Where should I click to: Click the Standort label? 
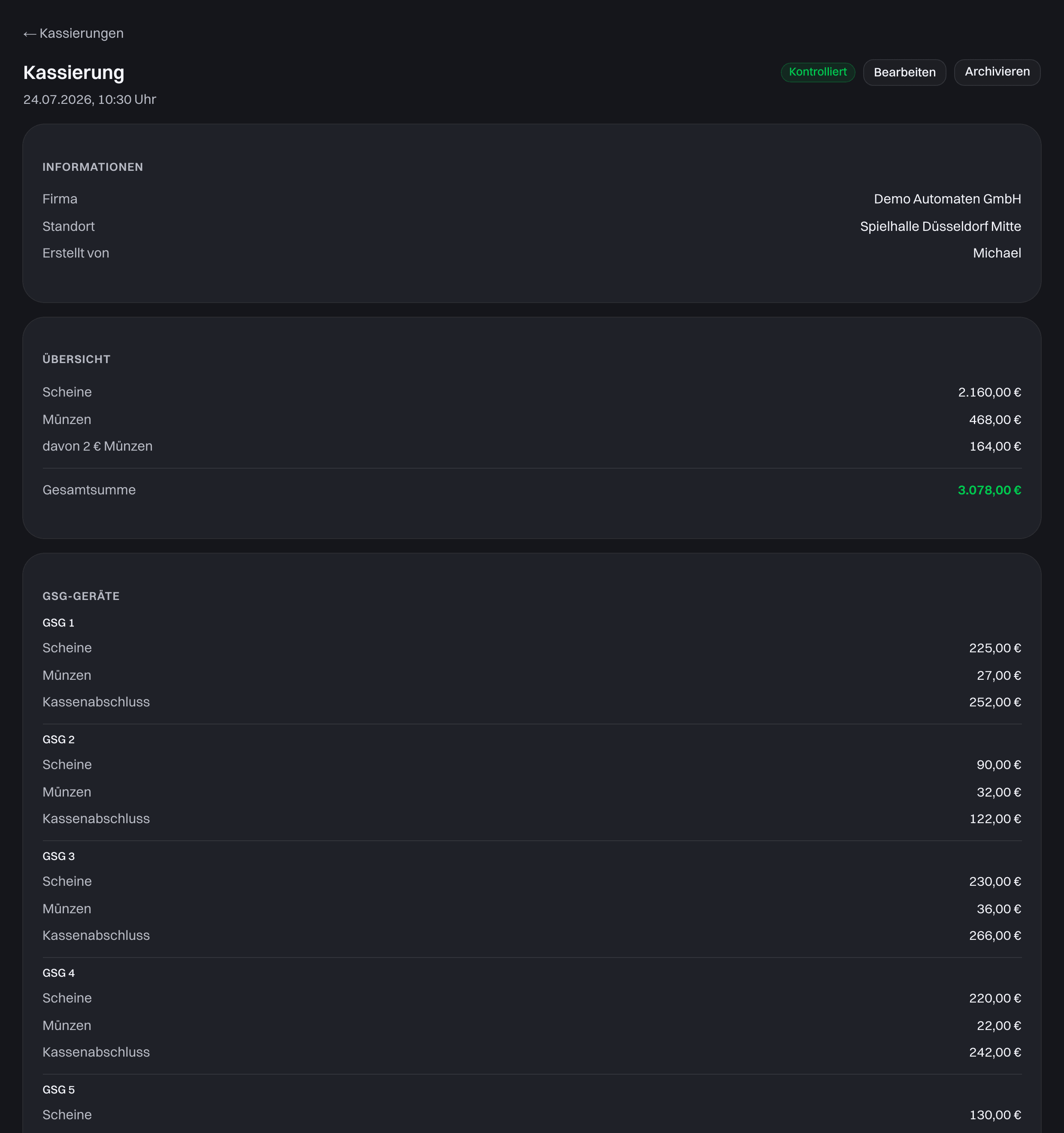coord(68,226)
